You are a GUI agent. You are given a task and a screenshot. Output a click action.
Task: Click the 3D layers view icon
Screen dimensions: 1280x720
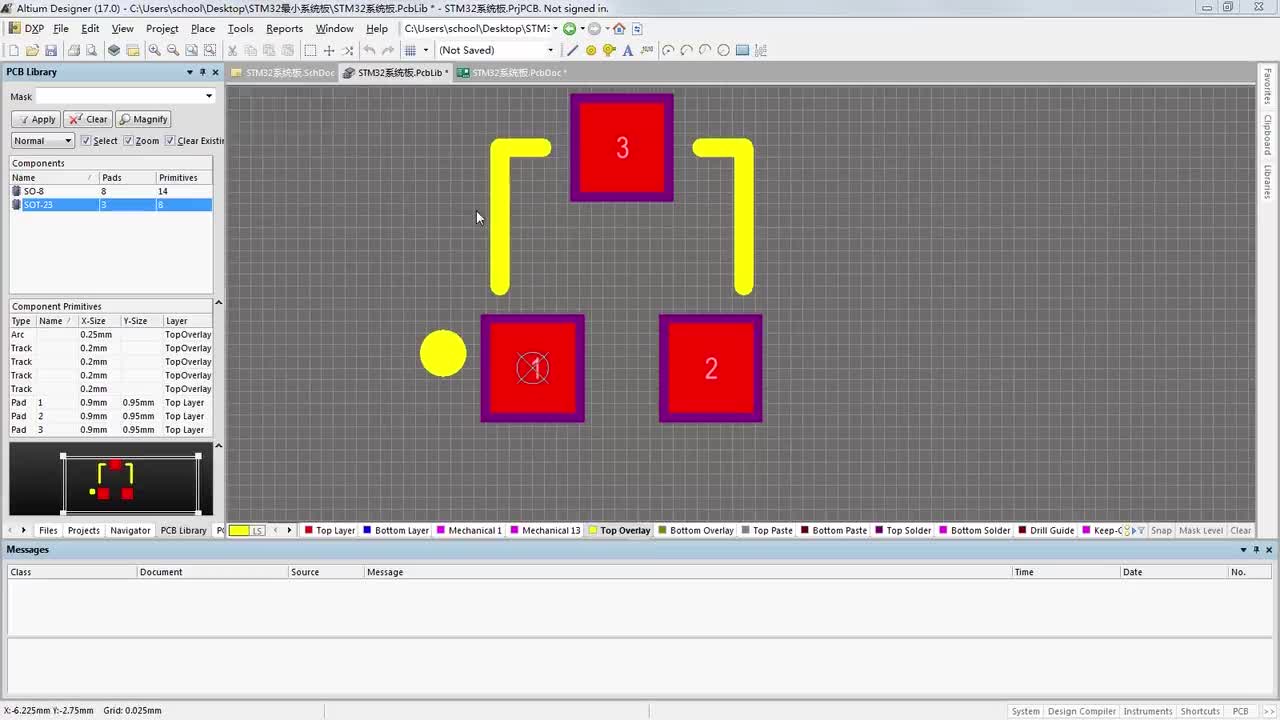tap(114, 50)
